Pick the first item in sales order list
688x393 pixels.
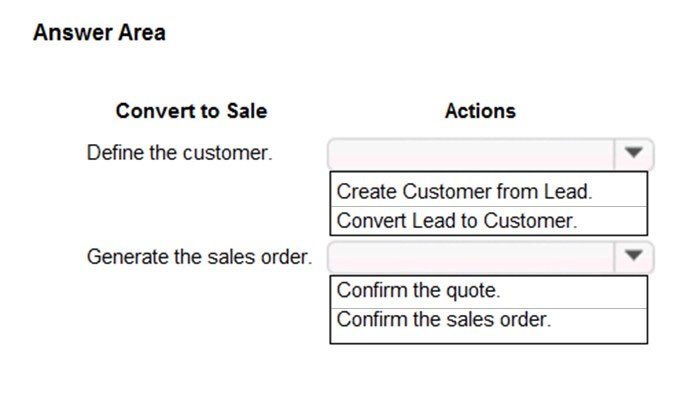(488, 292)
